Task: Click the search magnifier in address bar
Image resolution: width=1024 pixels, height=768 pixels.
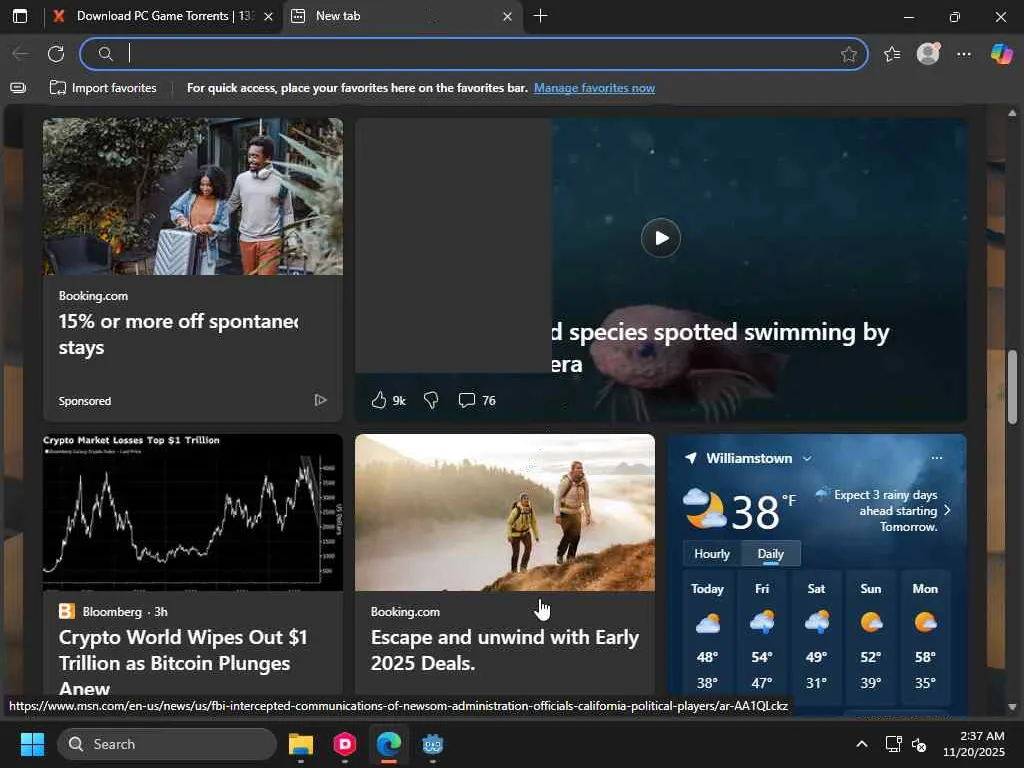Action: [x=105, y=54]
